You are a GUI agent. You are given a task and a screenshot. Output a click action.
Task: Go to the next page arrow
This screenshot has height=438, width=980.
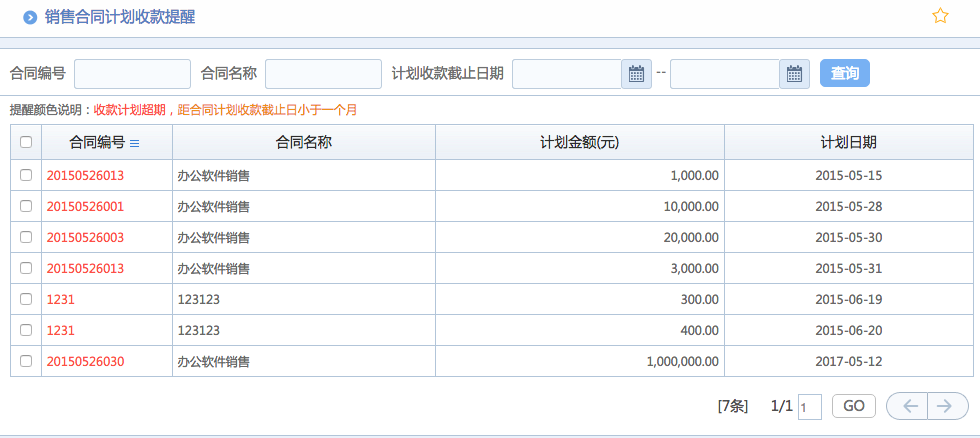[x=947, y=406]
